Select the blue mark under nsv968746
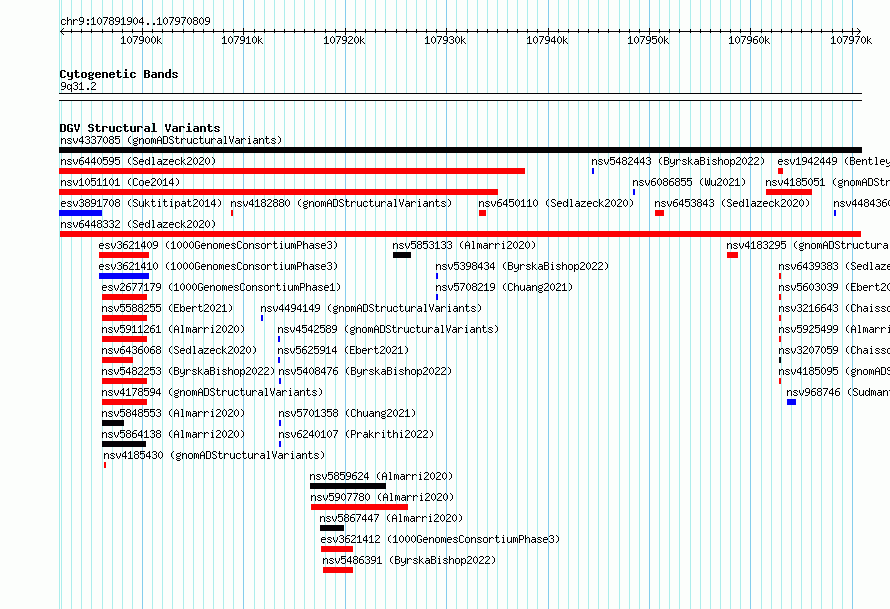Viewport: 890px width, 609px height. (791, 402)
